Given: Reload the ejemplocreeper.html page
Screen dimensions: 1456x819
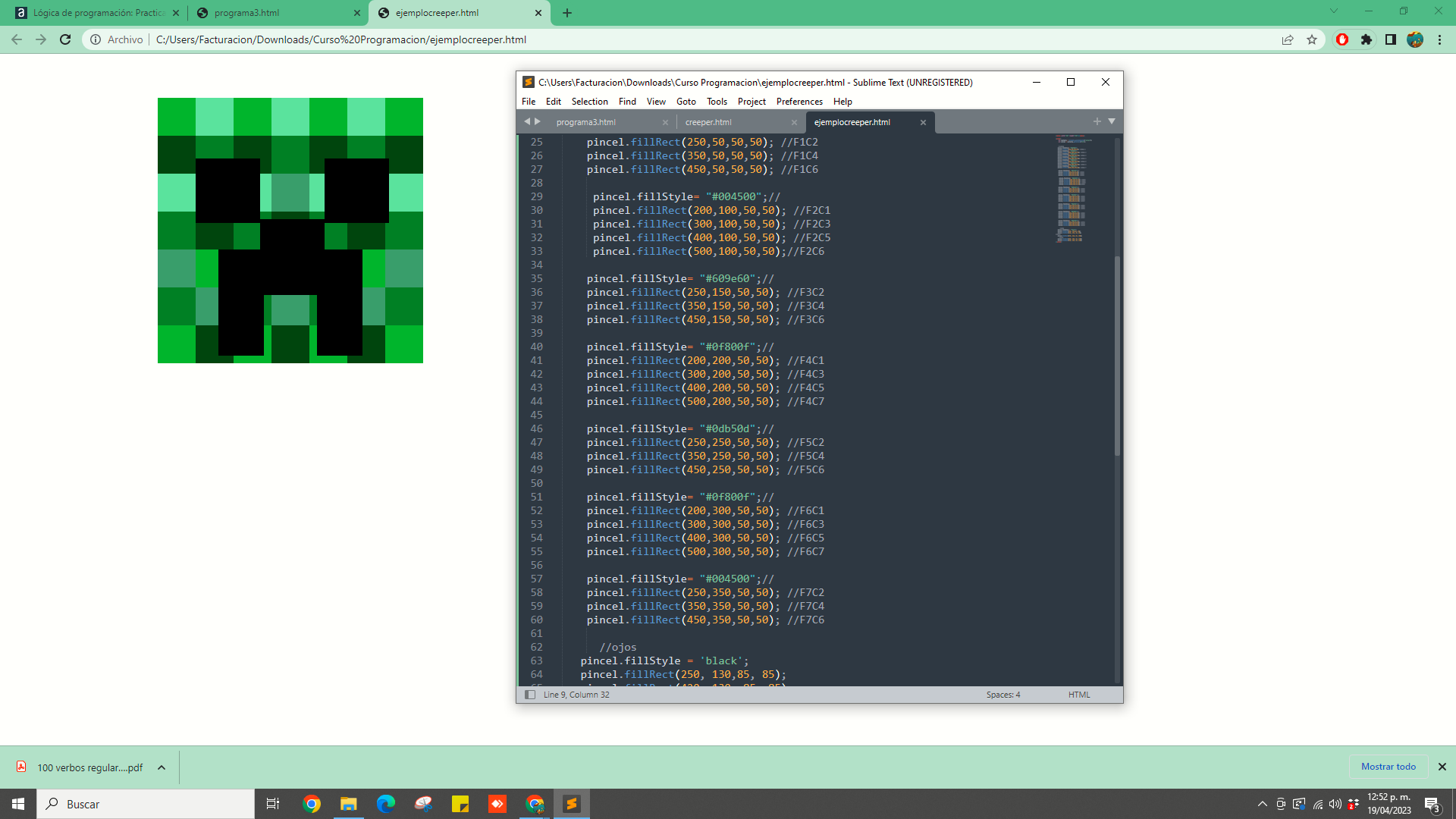Looking at the screenshot, I should 65,39.
